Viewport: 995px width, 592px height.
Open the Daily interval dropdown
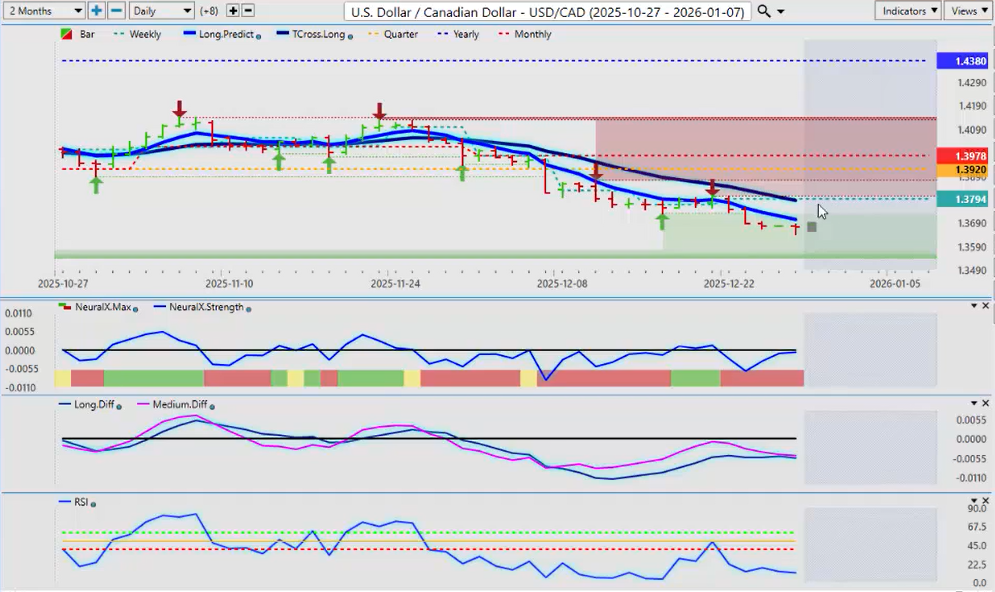pos(161,10)
